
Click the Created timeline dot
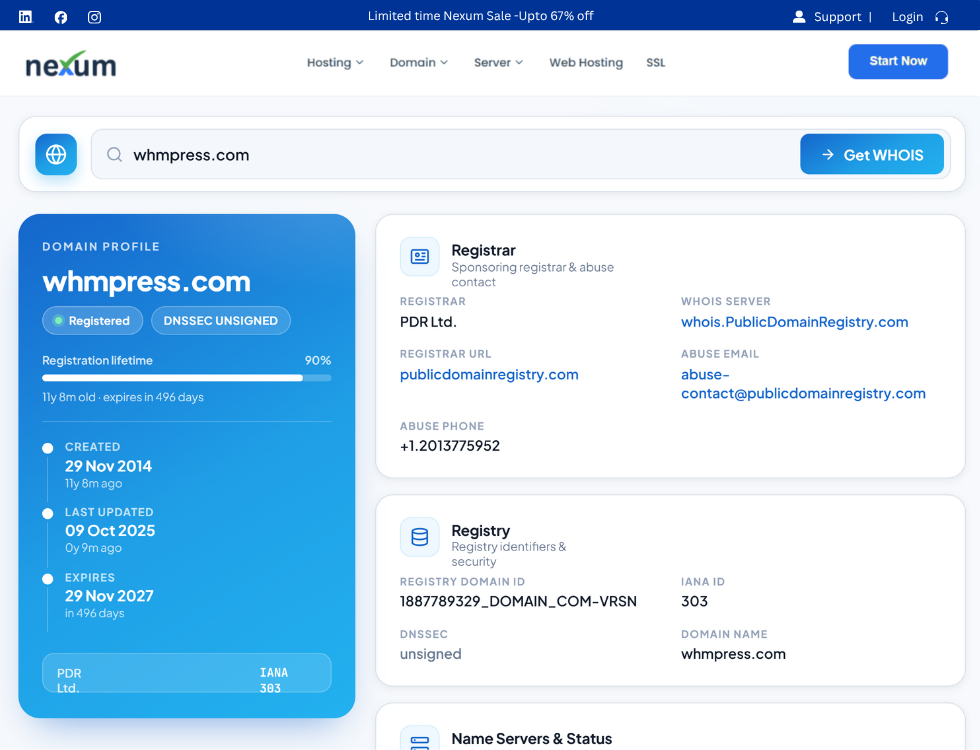click(x=48, y=448)
